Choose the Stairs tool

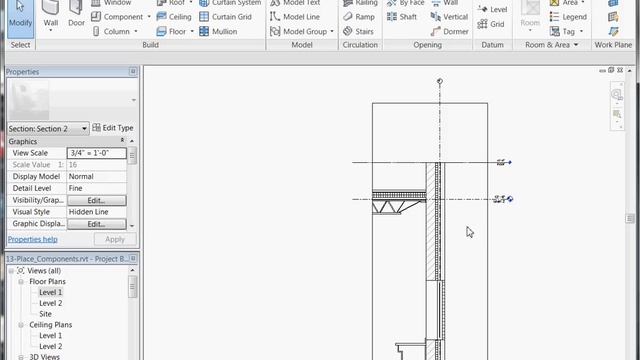[358, 31]
